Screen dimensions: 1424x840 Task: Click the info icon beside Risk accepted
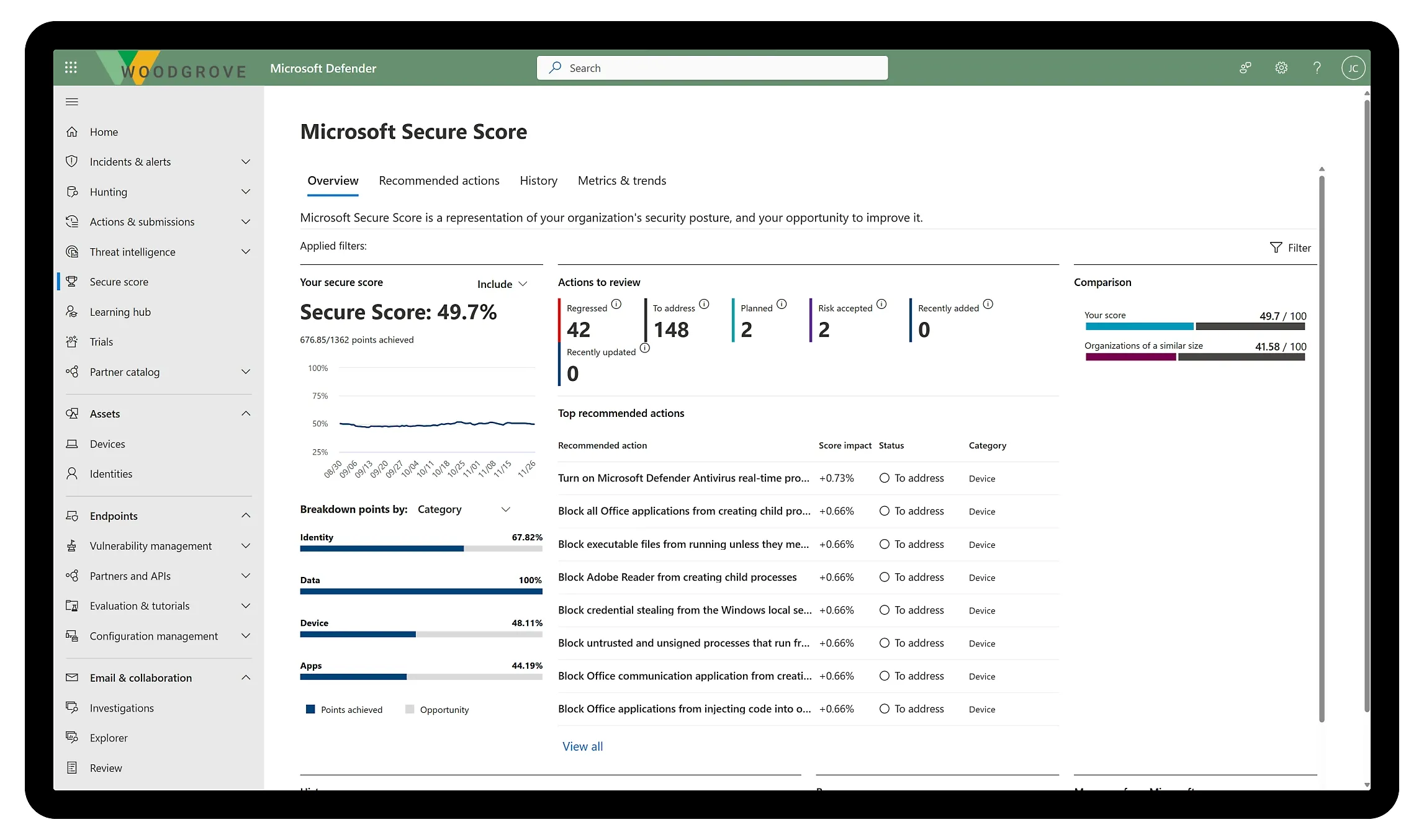(x=881, y=304)
